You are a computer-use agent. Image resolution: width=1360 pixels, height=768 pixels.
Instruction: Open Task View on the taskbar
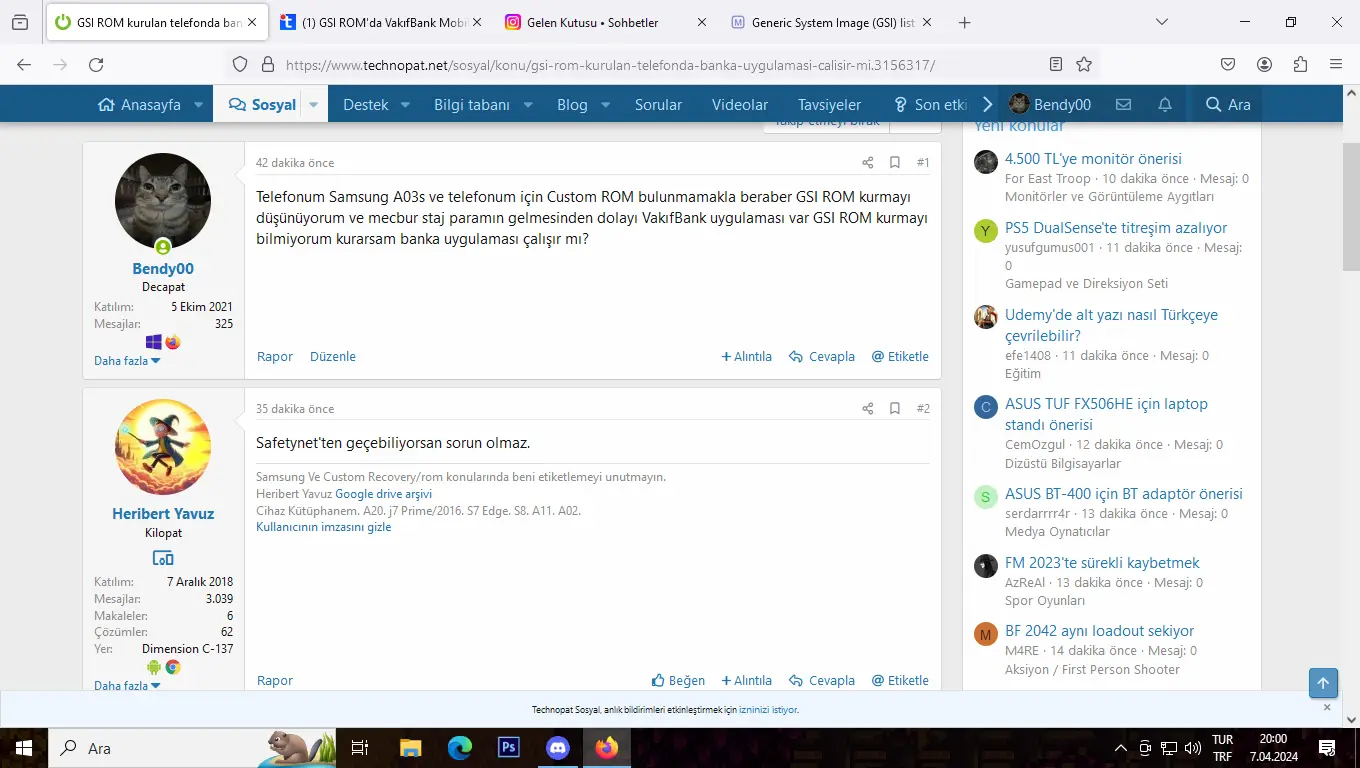[x=360, y=748]
